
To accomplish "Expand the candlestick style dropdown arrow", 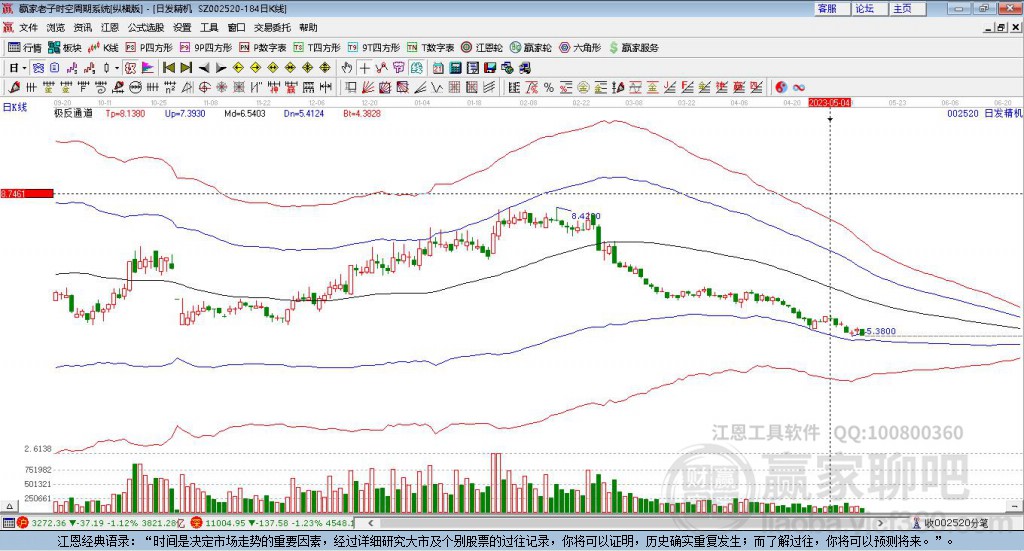I will [x=116, y=68].
